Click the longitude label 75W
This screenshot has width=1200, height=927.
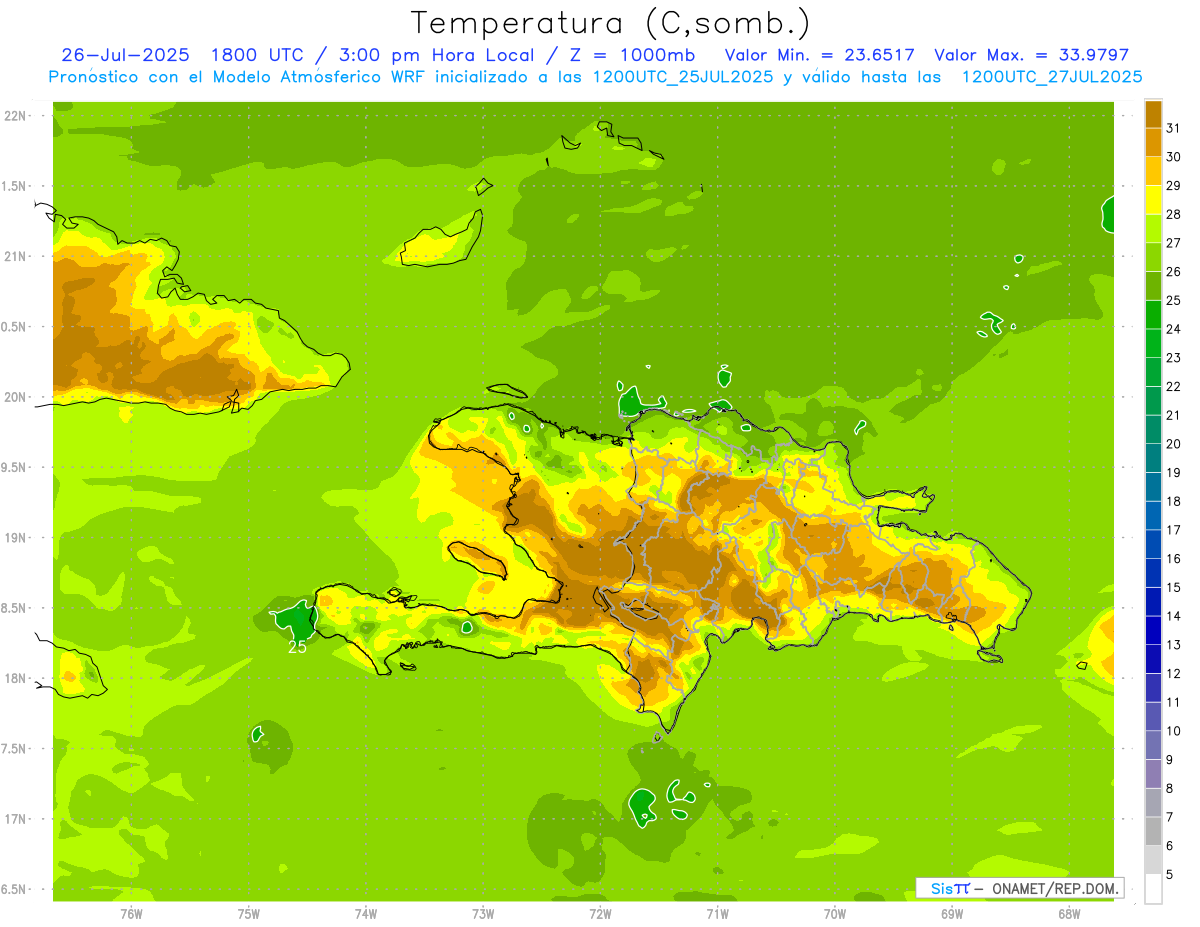[x=249, y=913]
